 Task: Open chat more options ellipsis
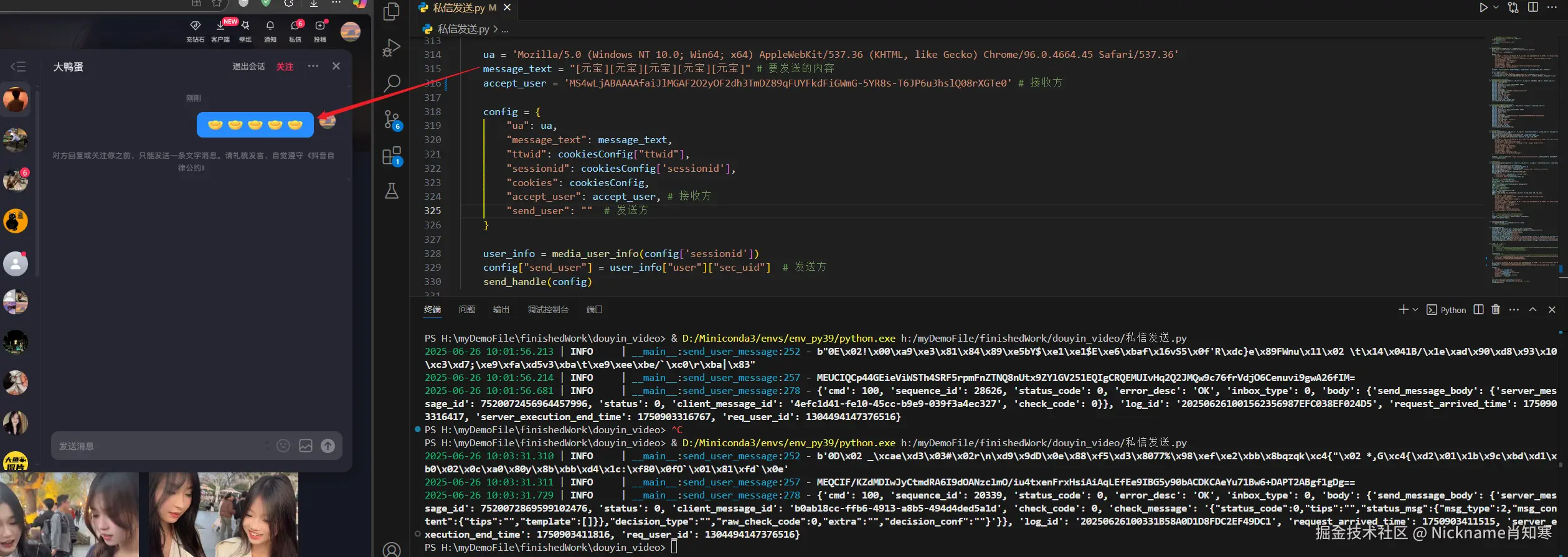pyautogui.click(x=313, y=66)
